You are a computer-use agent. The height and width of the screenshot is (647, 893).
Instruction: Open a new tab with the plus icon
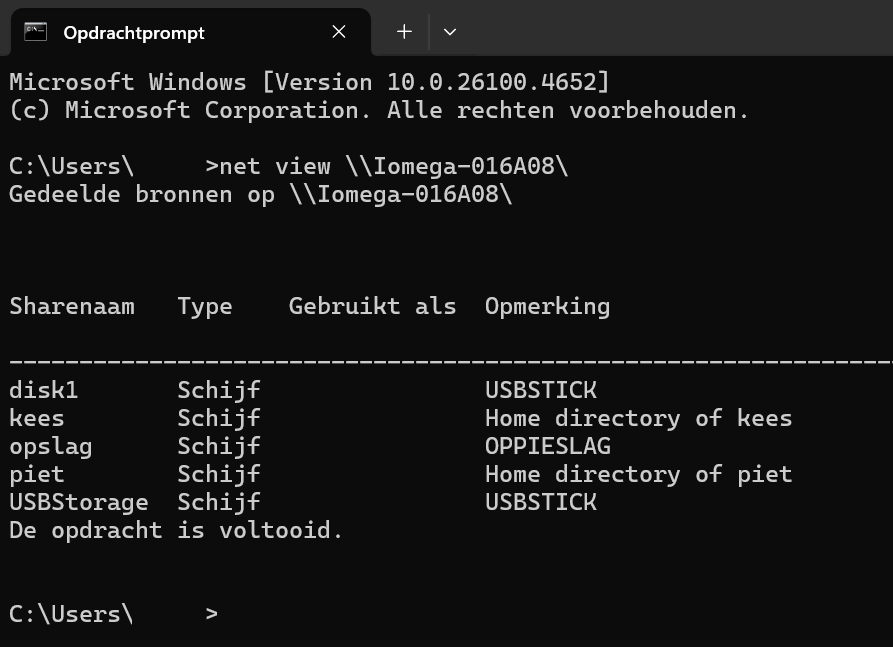click(404, 32)
